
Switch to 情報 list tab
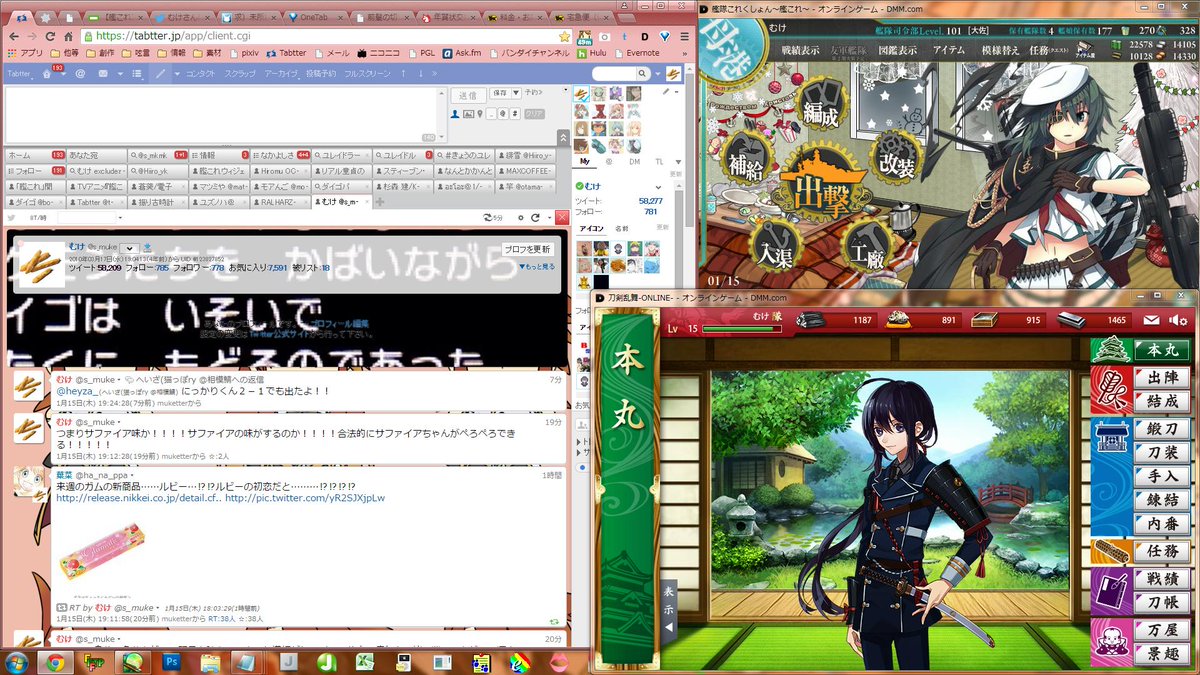219,155
